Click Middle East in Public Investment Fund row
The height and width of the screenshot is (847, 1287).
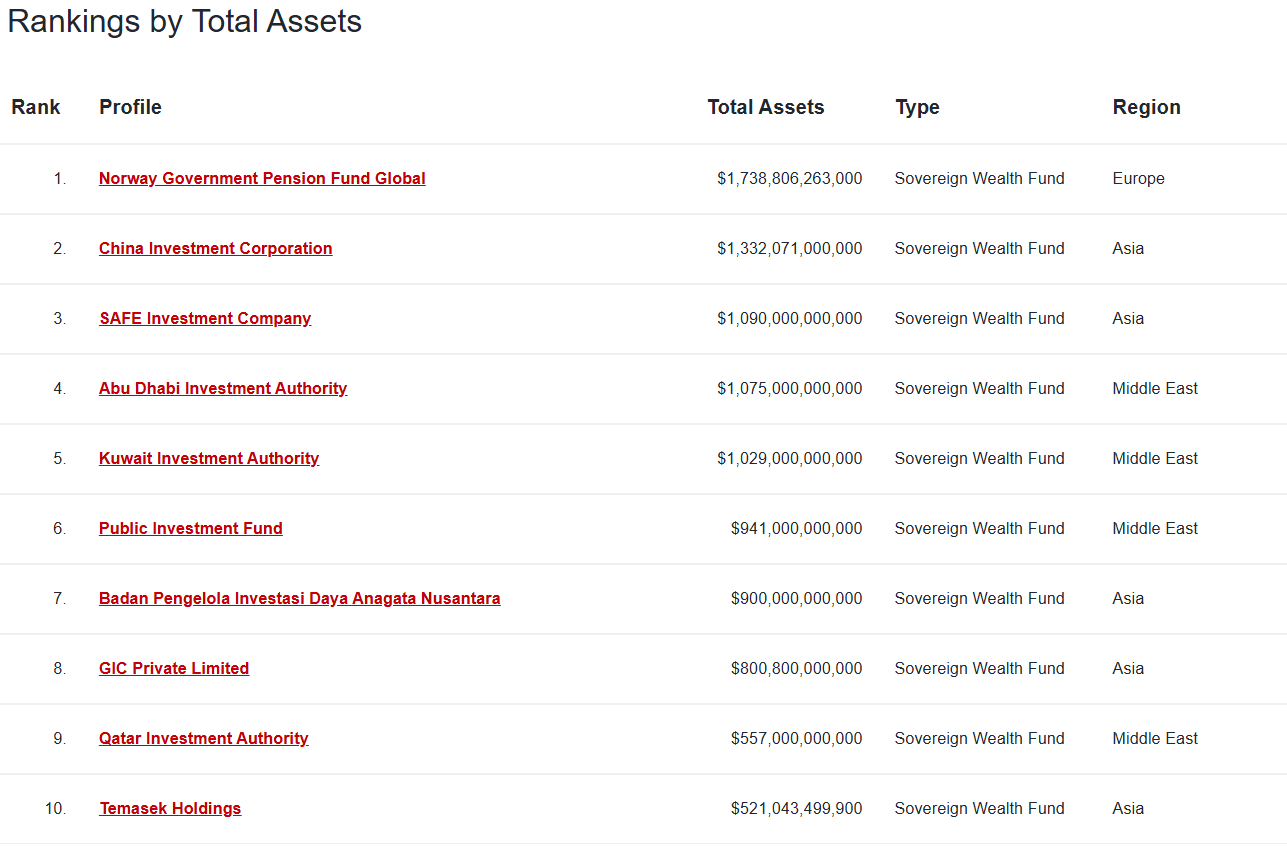tap(1155, 528)
